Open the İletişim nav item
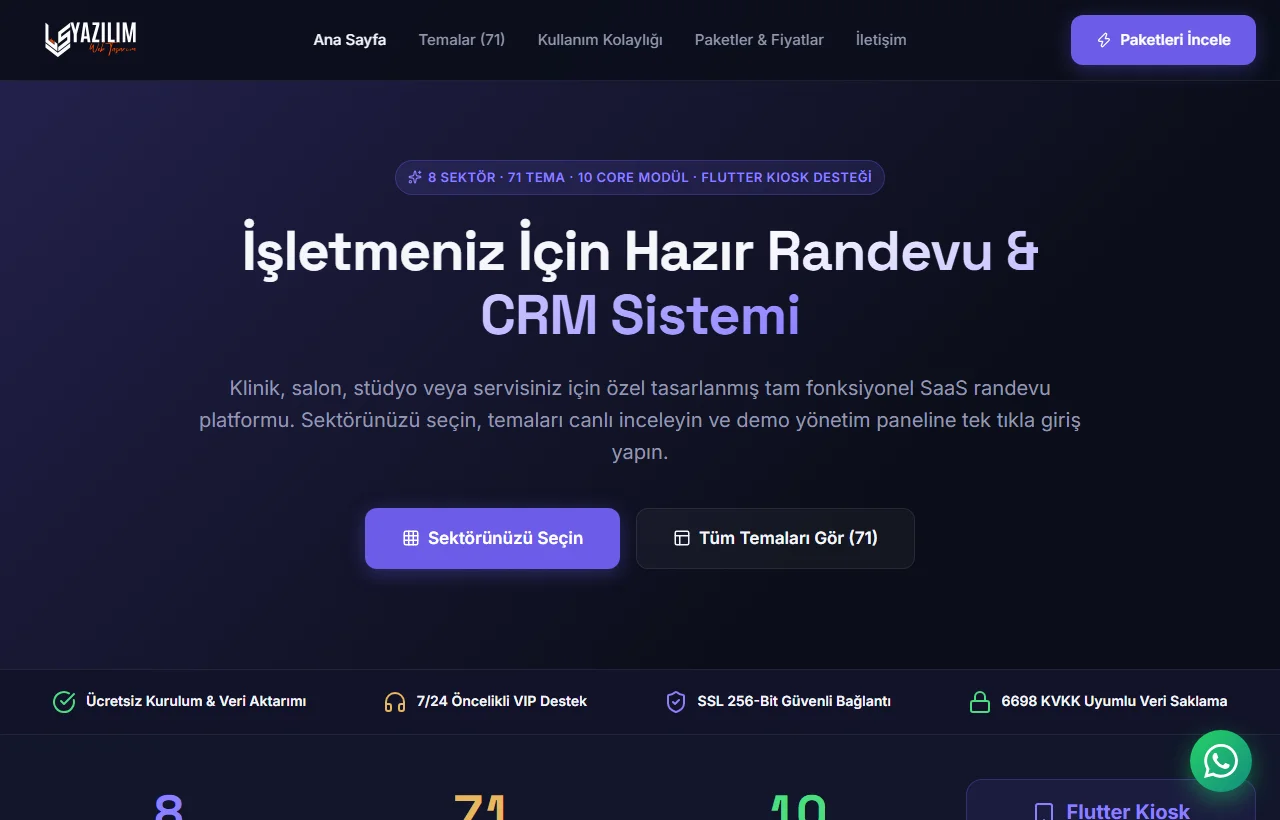The image size is (1280, 820). (x=881, y=40)
